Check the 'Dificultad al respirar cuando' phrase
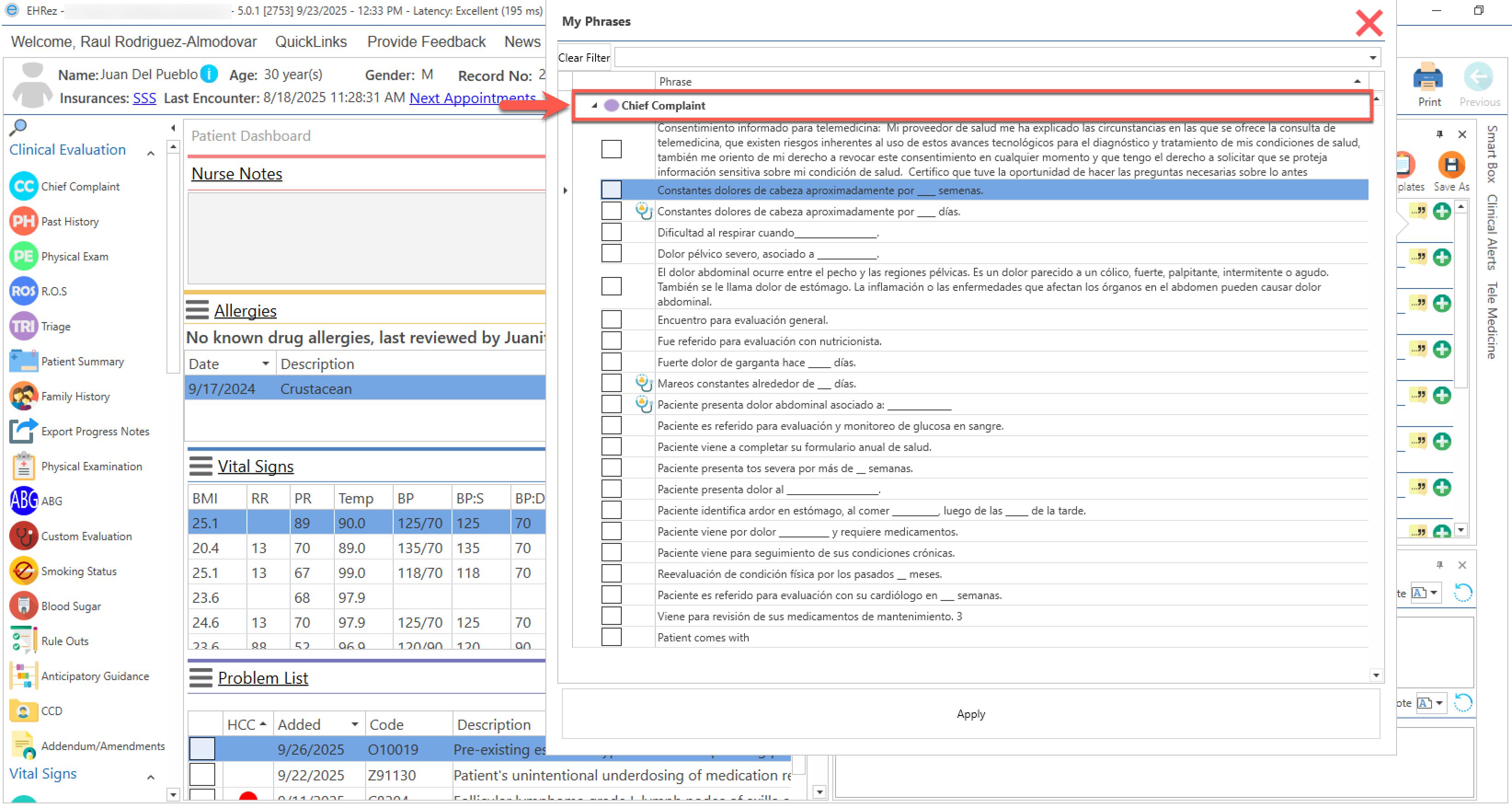Image resolution: width=1512 pixels, height=808 pixels. (x=611, y=232)
